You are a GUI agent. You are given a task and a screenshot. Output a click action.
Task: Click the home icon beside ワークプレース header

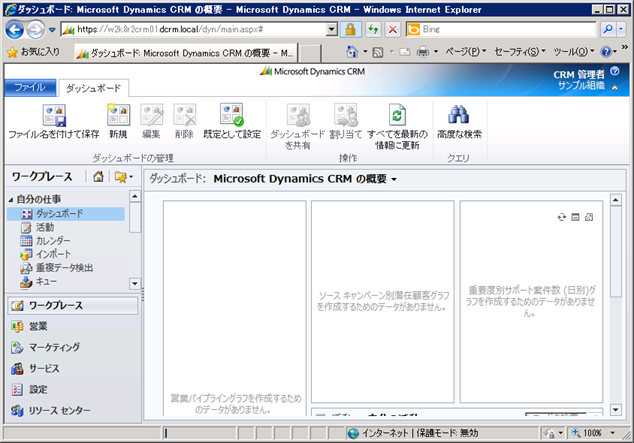pos(98,177)
